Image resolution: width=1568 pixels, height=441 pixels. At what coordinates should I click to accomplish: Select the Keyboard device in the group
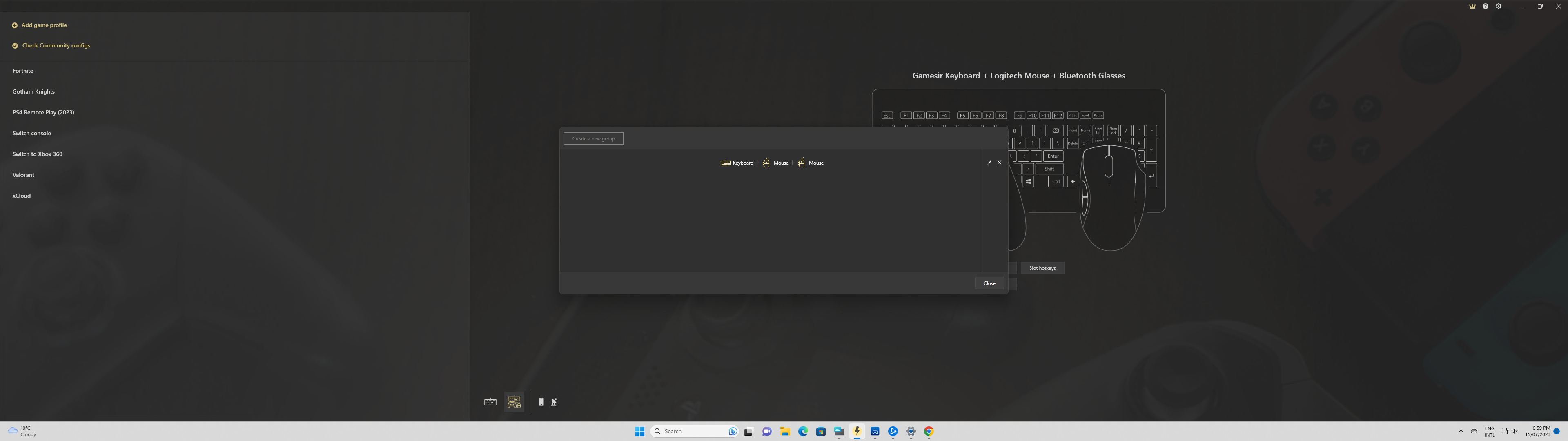click(737, 163)
